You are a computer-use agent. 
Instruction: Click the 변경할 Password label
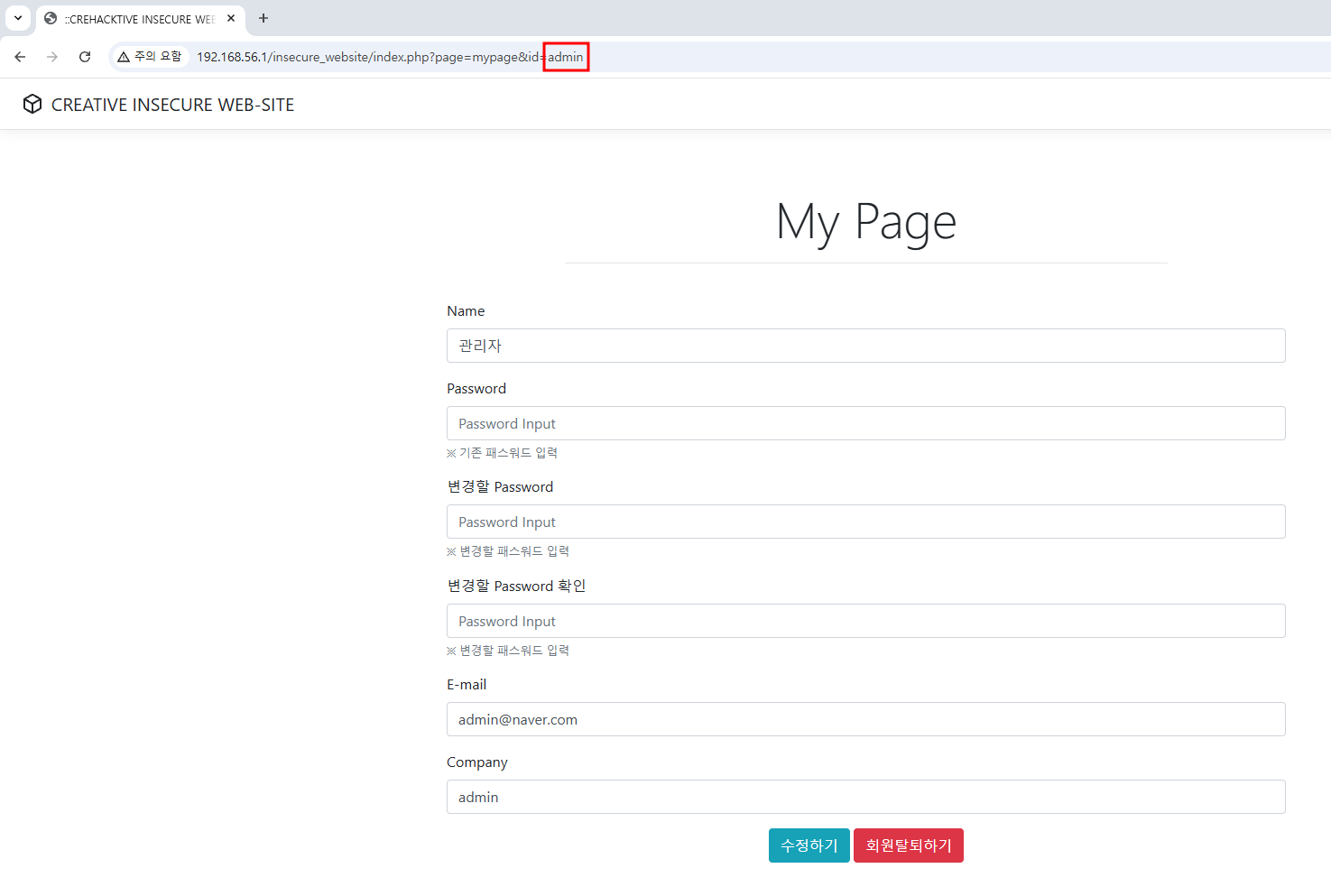(x=500, y=486)
